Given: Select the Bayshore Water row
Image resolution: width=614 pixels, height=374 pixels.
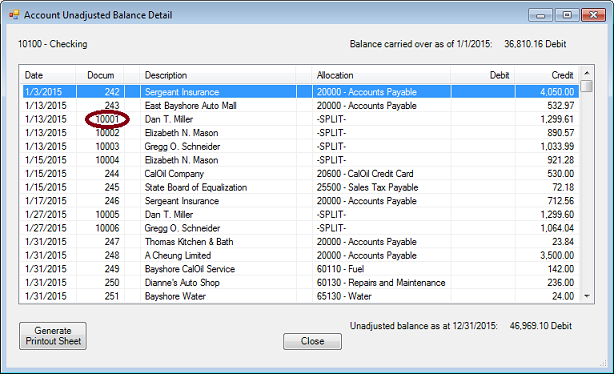Looking at the screenshot, I should tap(300, 296).
